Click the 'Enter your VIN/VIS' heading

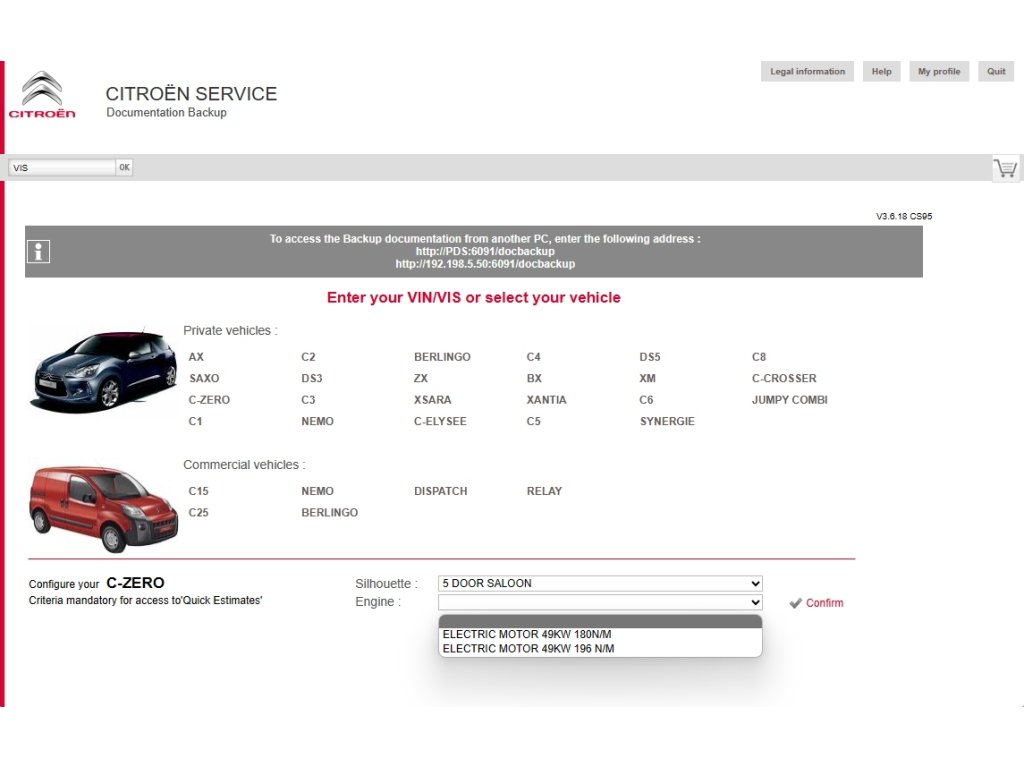pos(473,298)
